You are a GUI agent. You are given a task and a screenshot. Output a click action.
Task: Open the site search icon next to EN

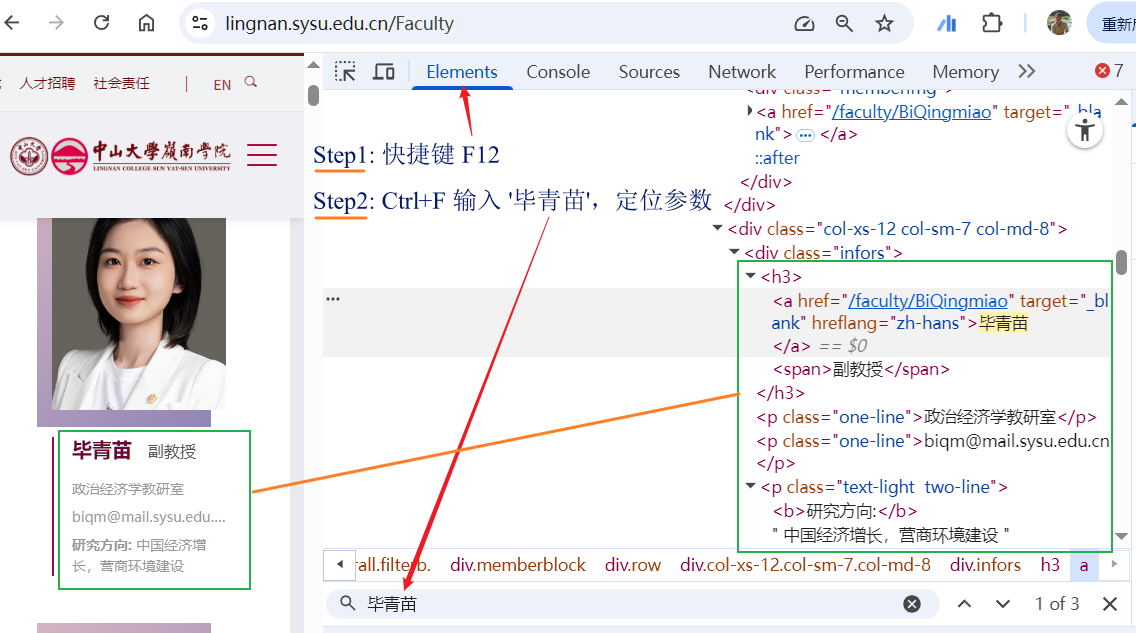251,83
